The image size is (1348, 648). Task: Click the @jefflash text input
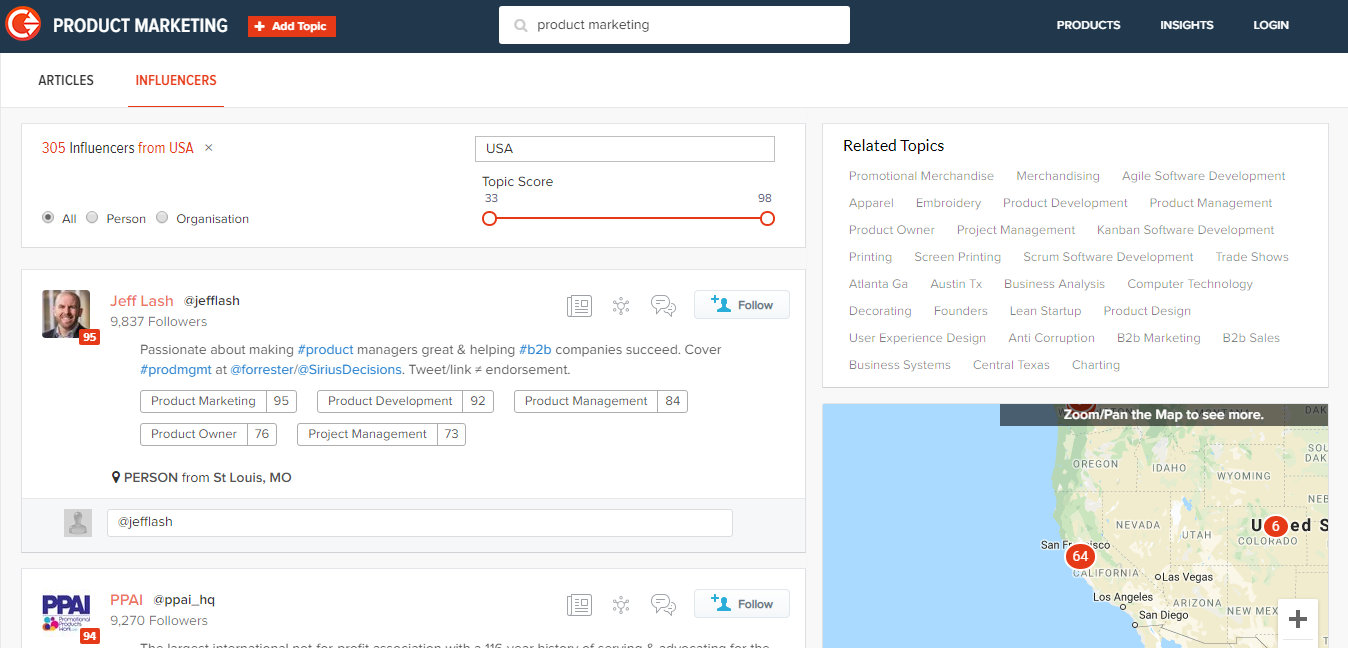coord(420,523)
